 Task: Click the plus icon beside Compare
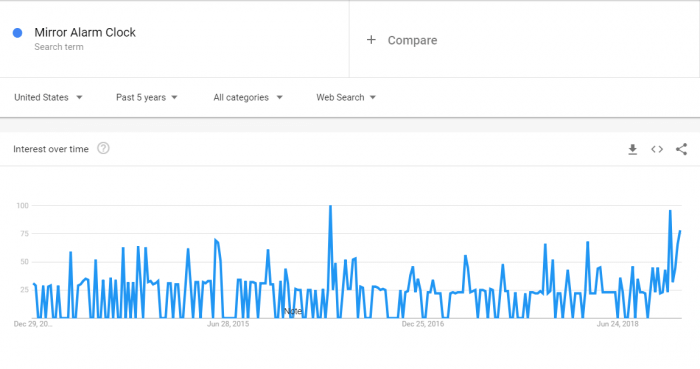click(371, 40)
